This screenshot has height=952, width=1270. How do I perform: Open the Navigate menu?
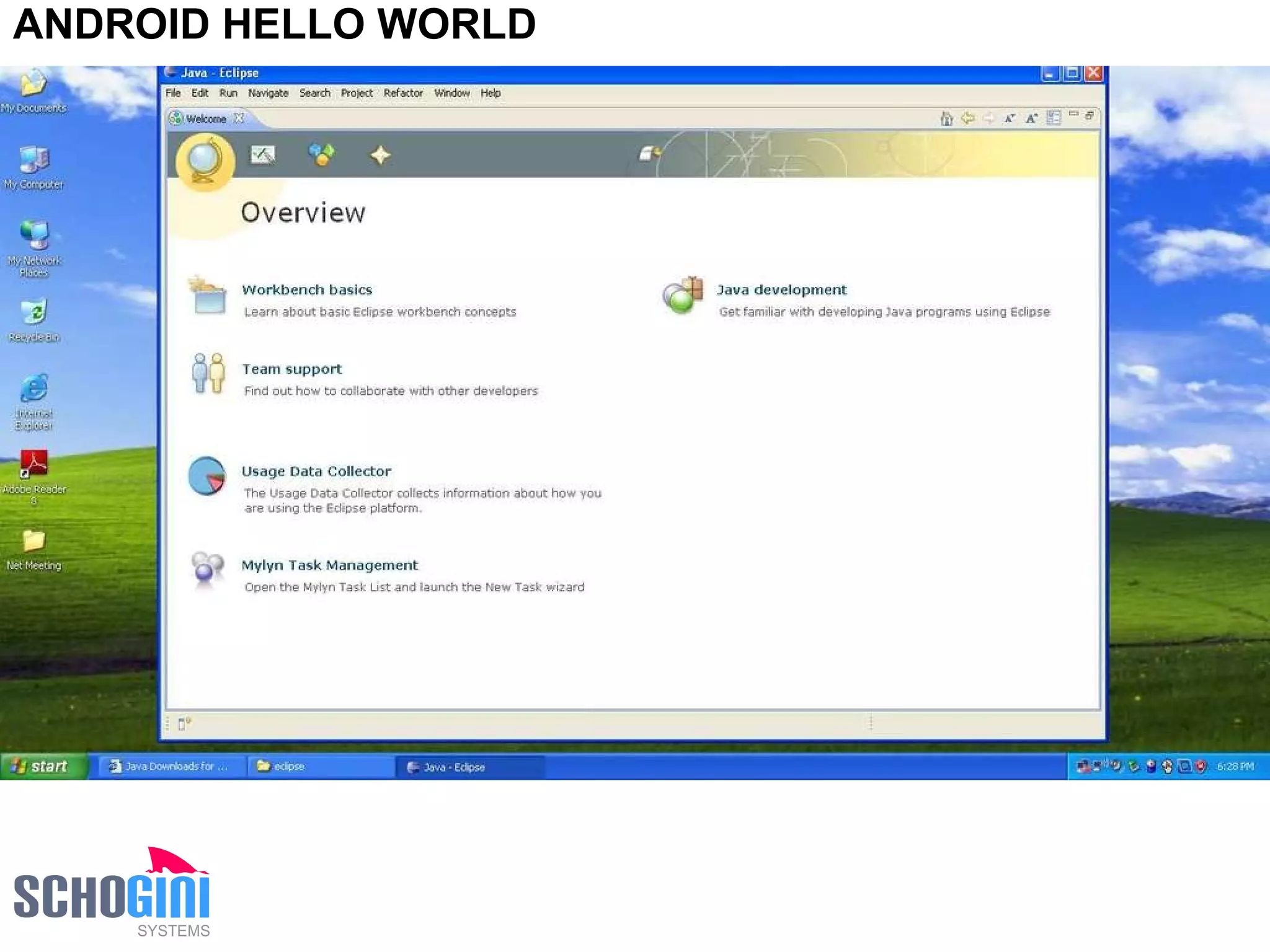(268, 93)
